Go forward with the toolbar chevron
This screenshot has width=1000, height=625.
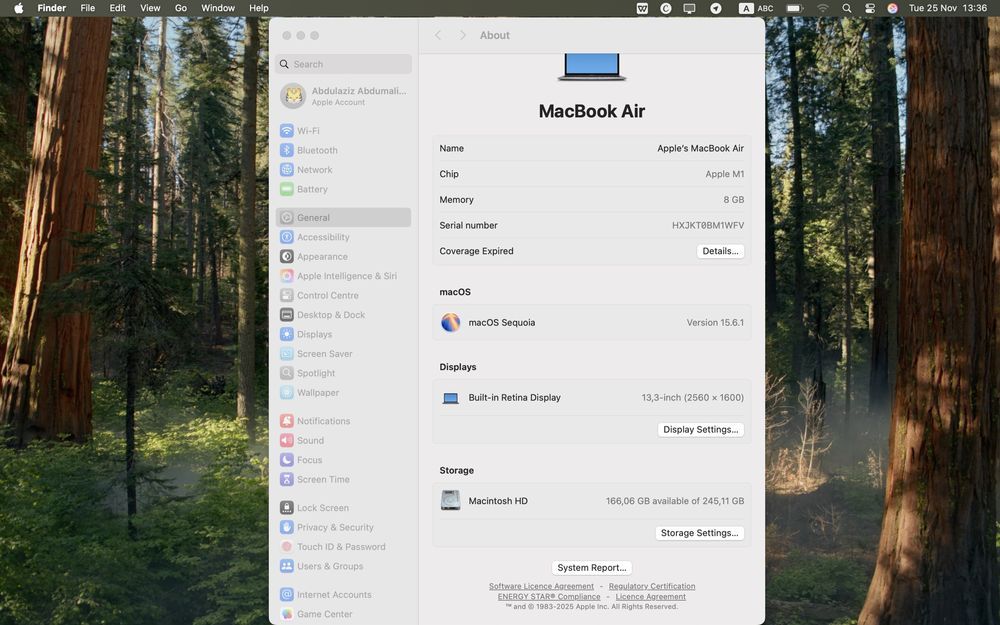point(463,35)
